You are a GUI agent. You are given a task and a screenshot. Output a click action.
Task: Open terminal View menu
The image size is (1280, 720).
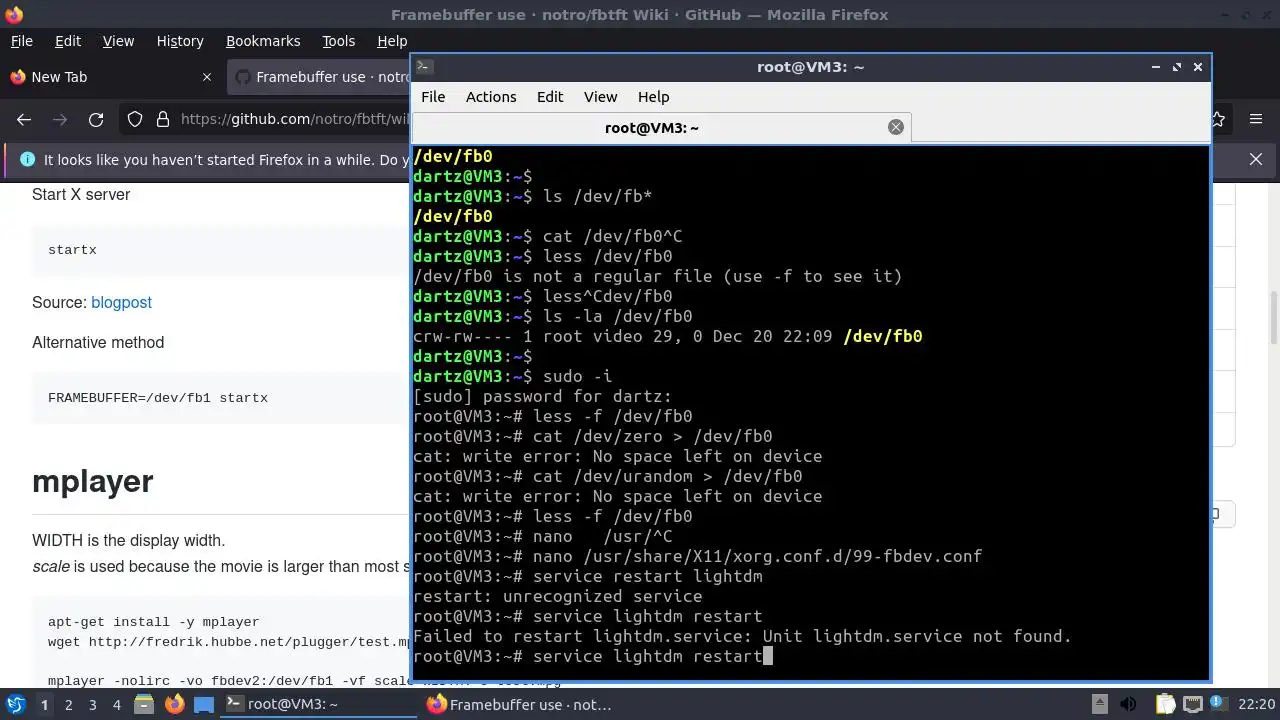coord(600,97)
